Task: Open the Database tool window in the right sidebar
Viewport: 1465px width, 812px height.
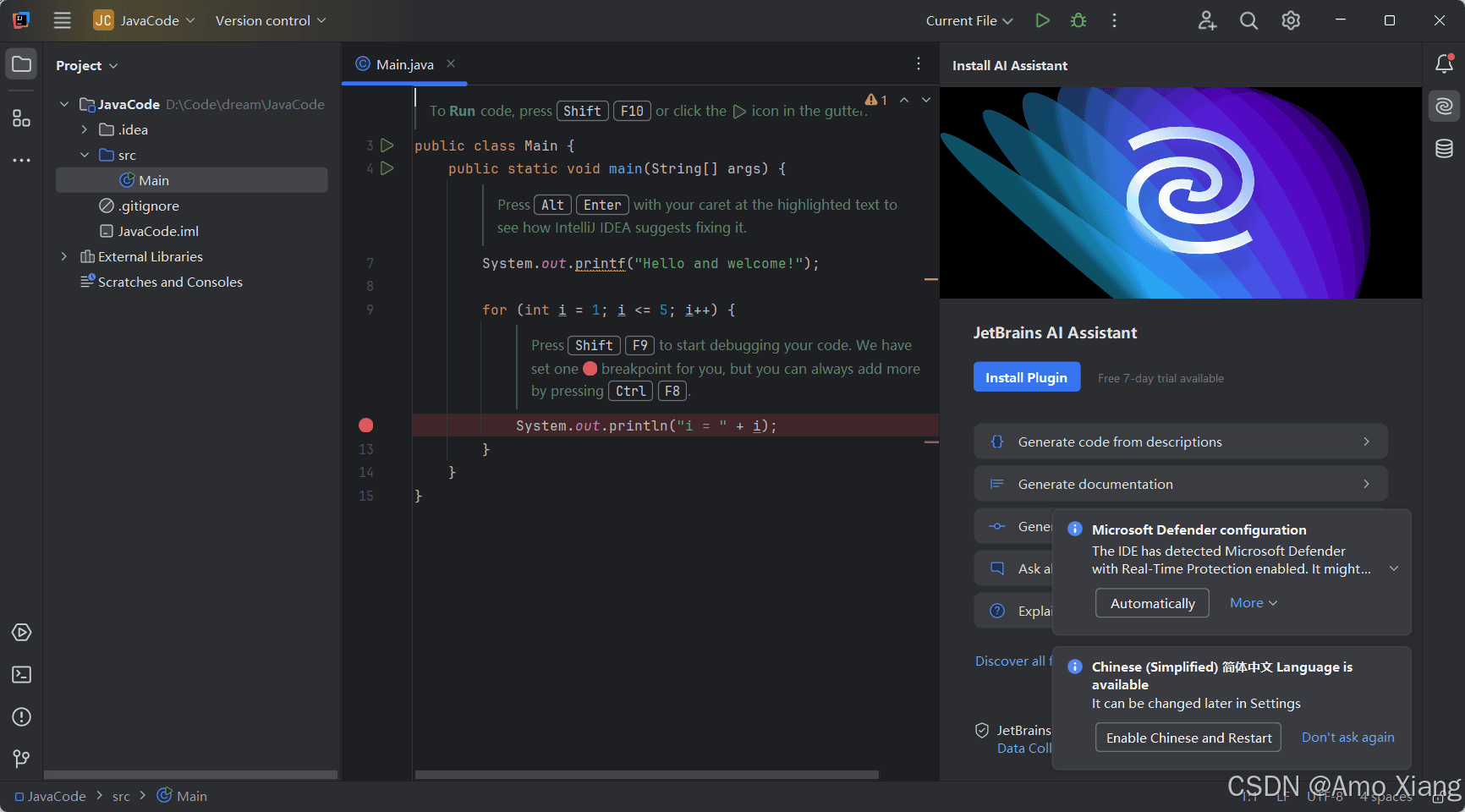Action: click(1444, 149)
